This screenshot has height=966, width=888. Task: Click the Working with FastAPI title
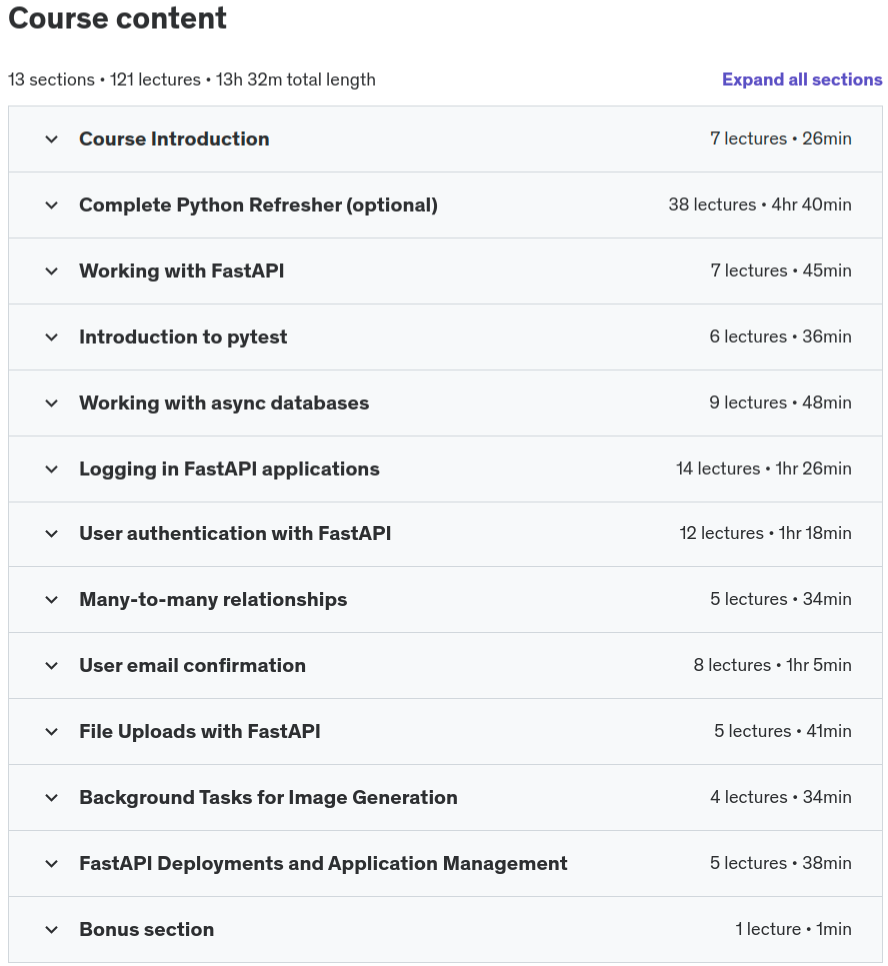[x=182, y=270]
